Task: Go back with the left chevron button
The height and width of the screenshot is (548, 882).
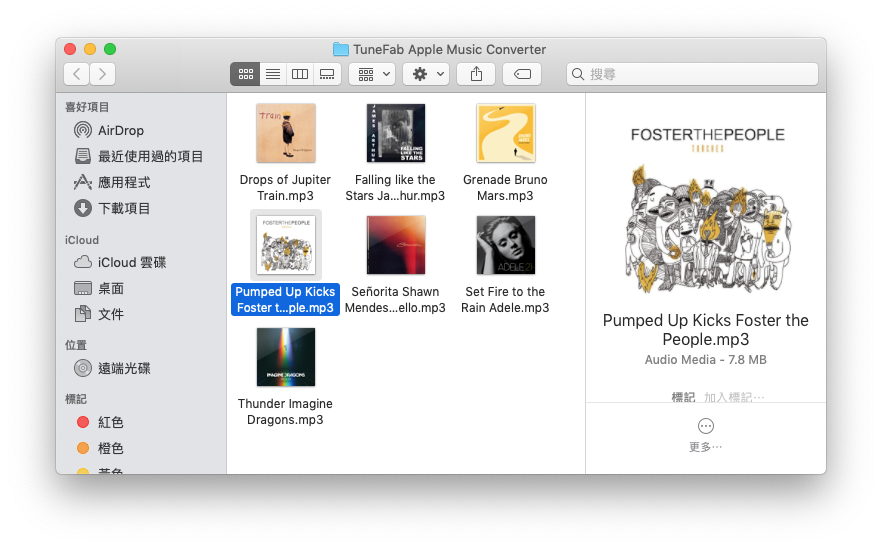Action: click(76, 74)
